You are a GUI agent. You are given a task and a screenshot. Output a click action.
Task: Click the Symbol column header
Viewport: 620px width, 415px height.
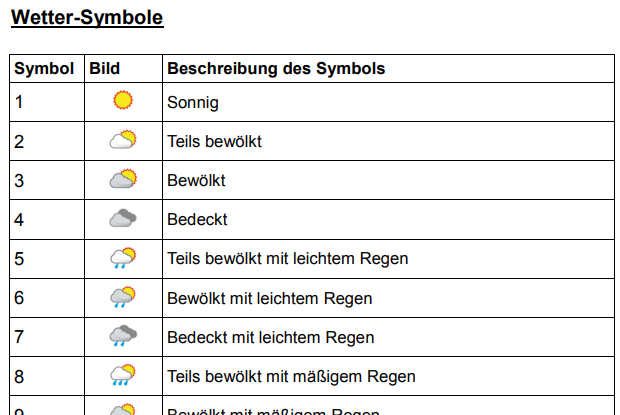44,68
